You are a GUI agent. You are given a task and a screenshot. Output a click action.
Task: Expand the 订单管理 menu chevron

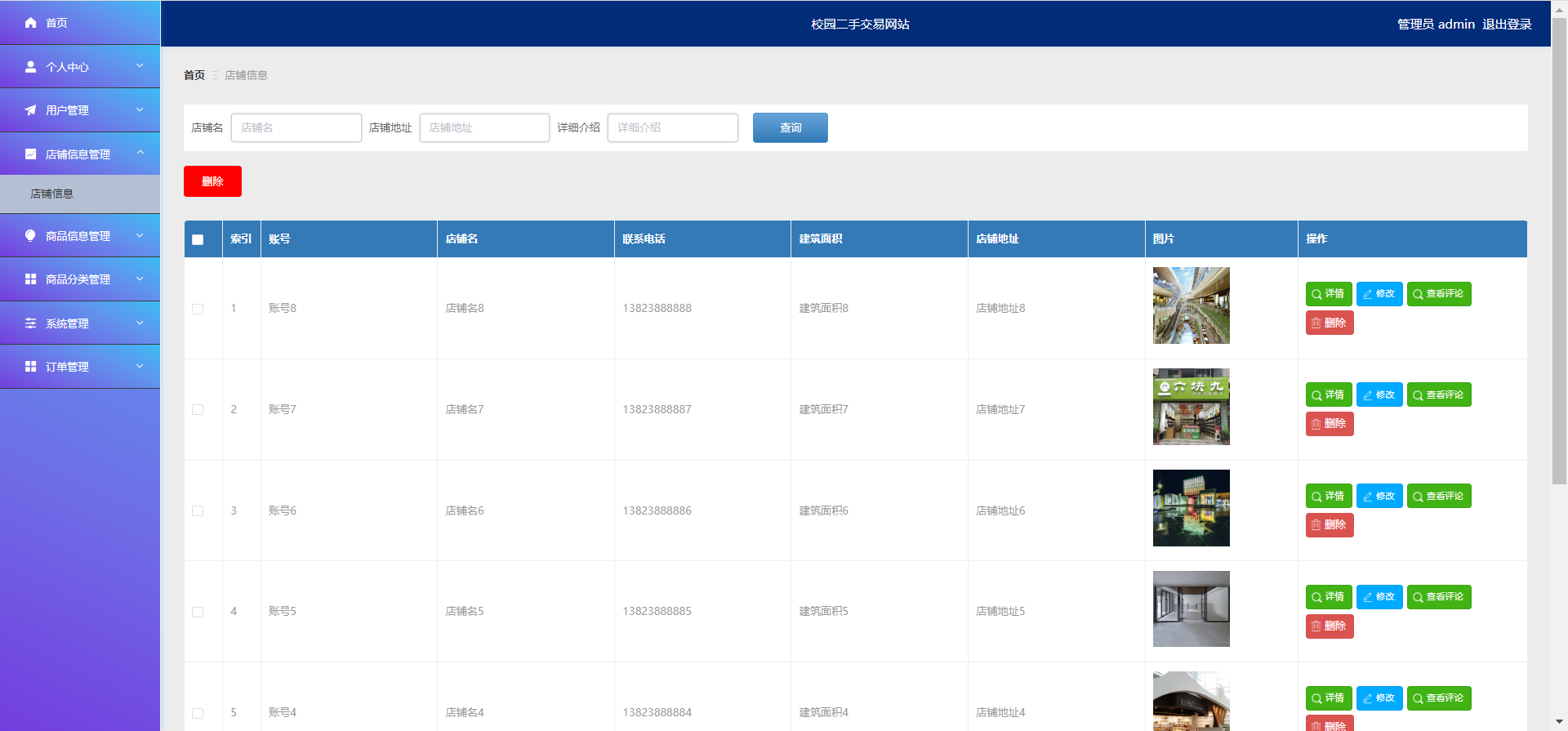pyautogui.click(x=140, y=367)
